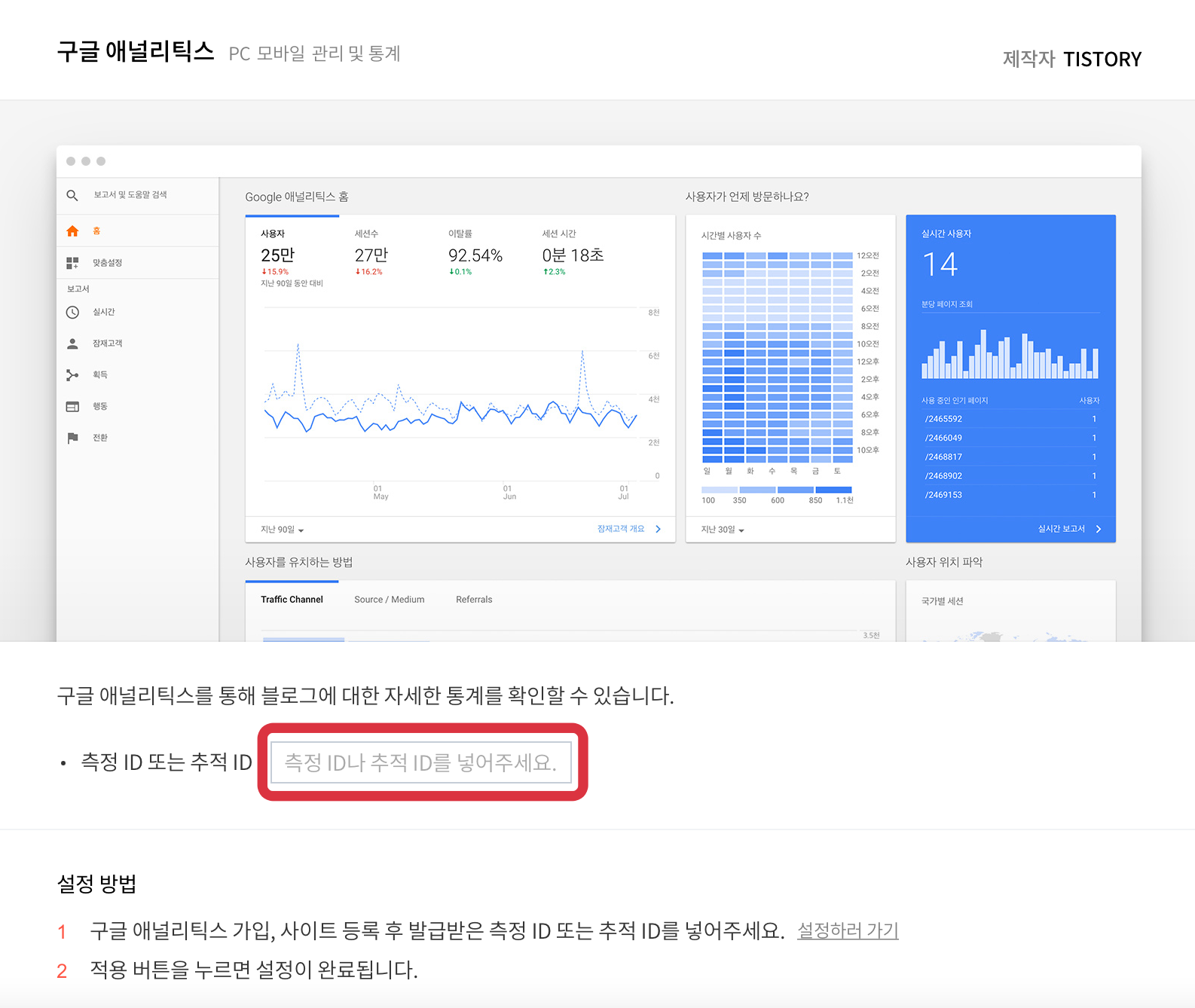Click the hourly users heatmap

coord(778,357)
